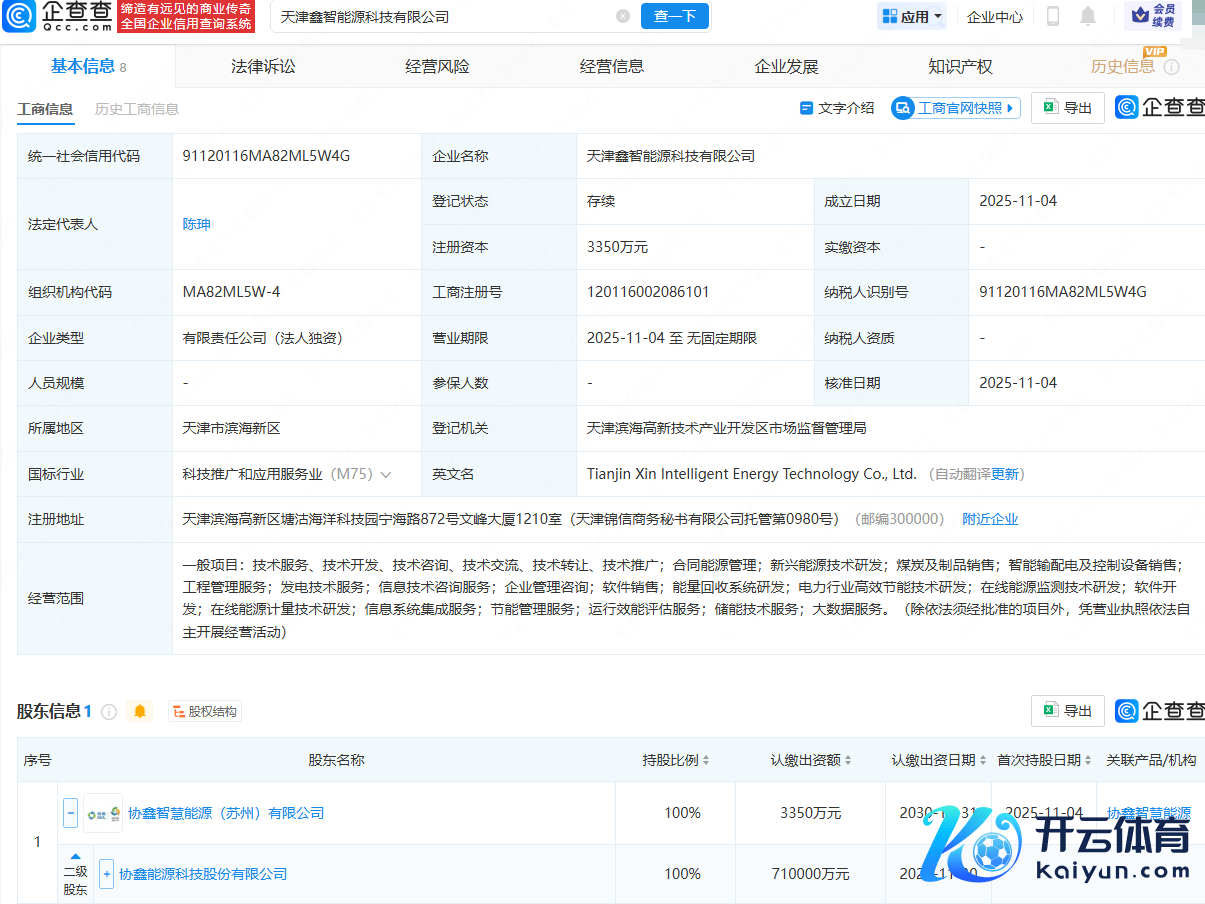Select the 历史工商信息 sub-tab
This screenshot has width=1205, height=904.
coord(137,109)
